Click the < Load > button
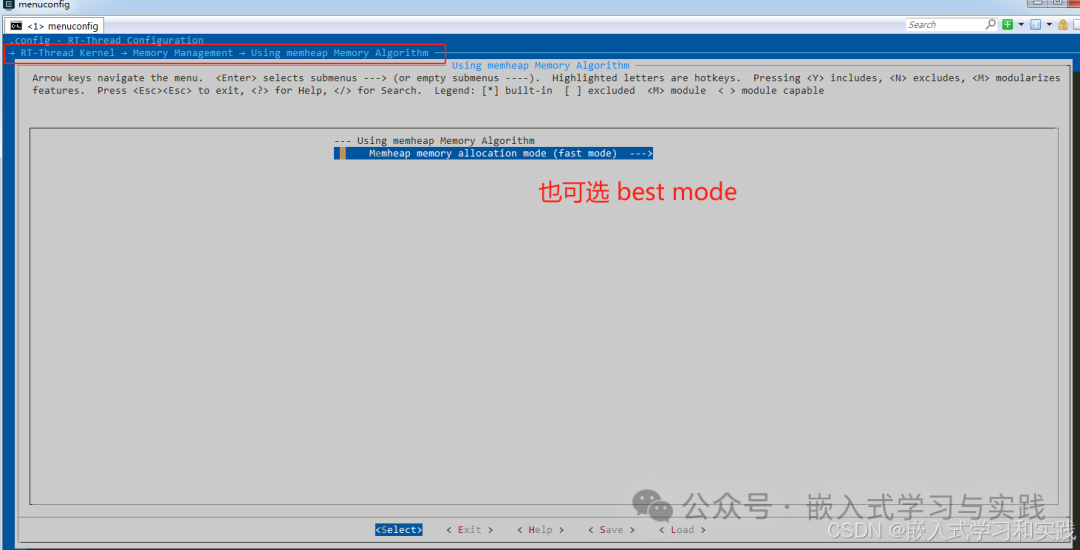1080x550 pixels. click(x=683, y=530)
